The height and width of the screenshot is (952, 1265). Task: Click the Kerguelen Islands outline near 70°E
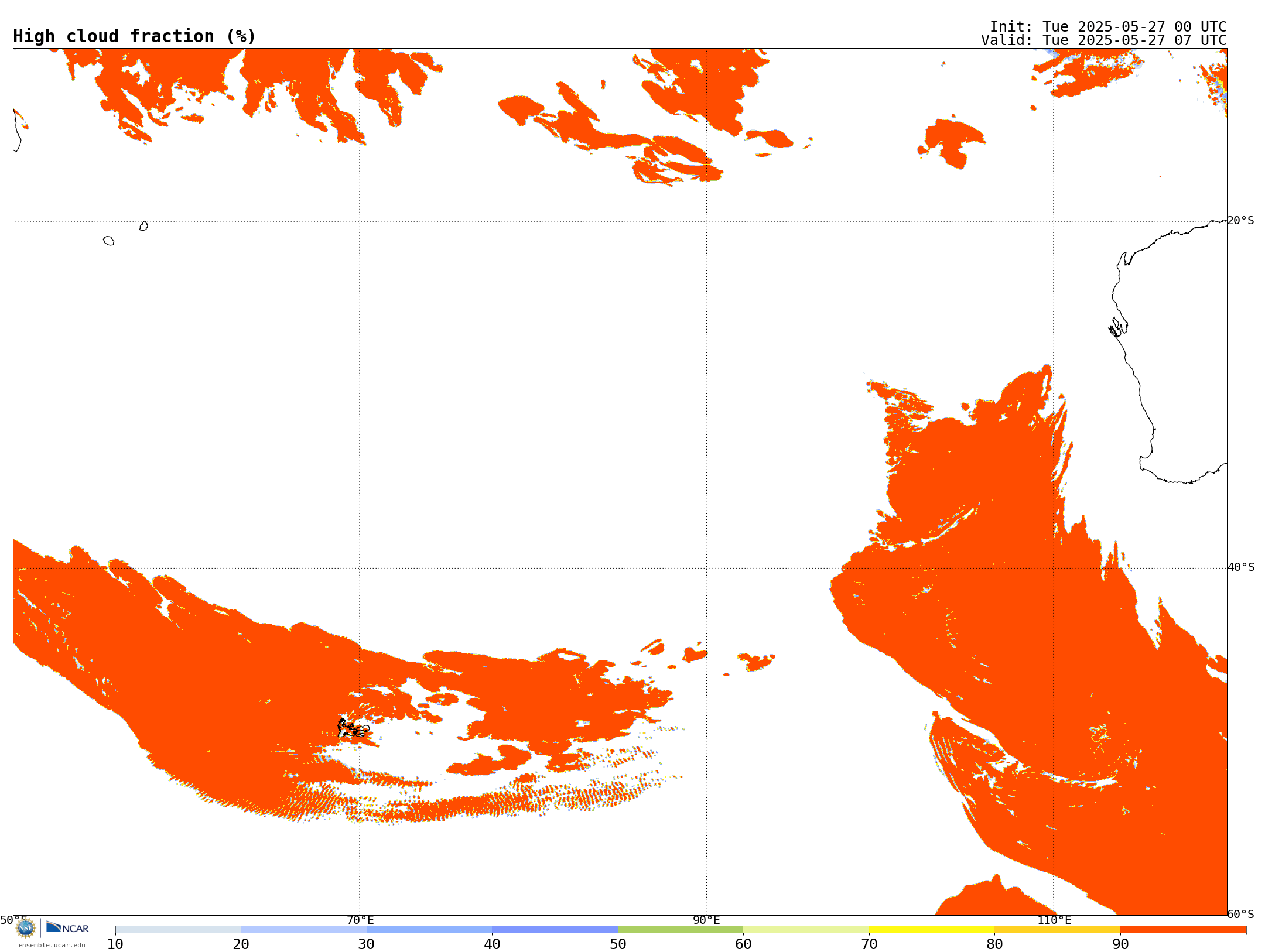353,728
